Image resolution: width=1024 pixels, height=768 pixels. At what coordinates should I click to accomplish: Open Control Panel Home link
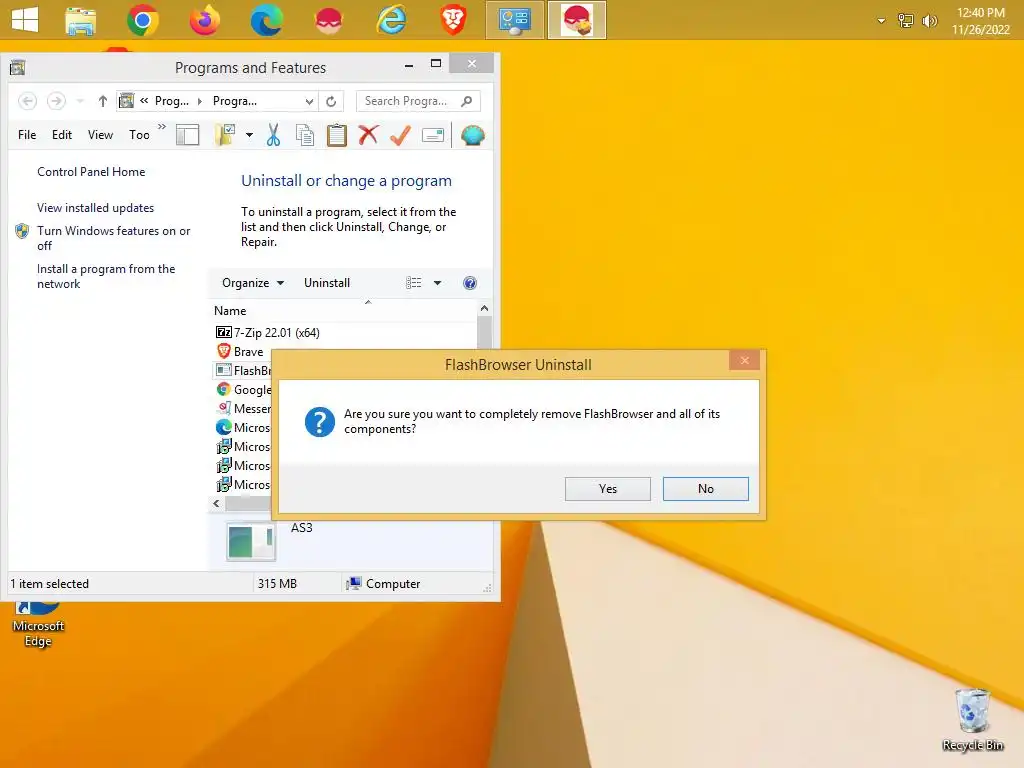[91, 172]
